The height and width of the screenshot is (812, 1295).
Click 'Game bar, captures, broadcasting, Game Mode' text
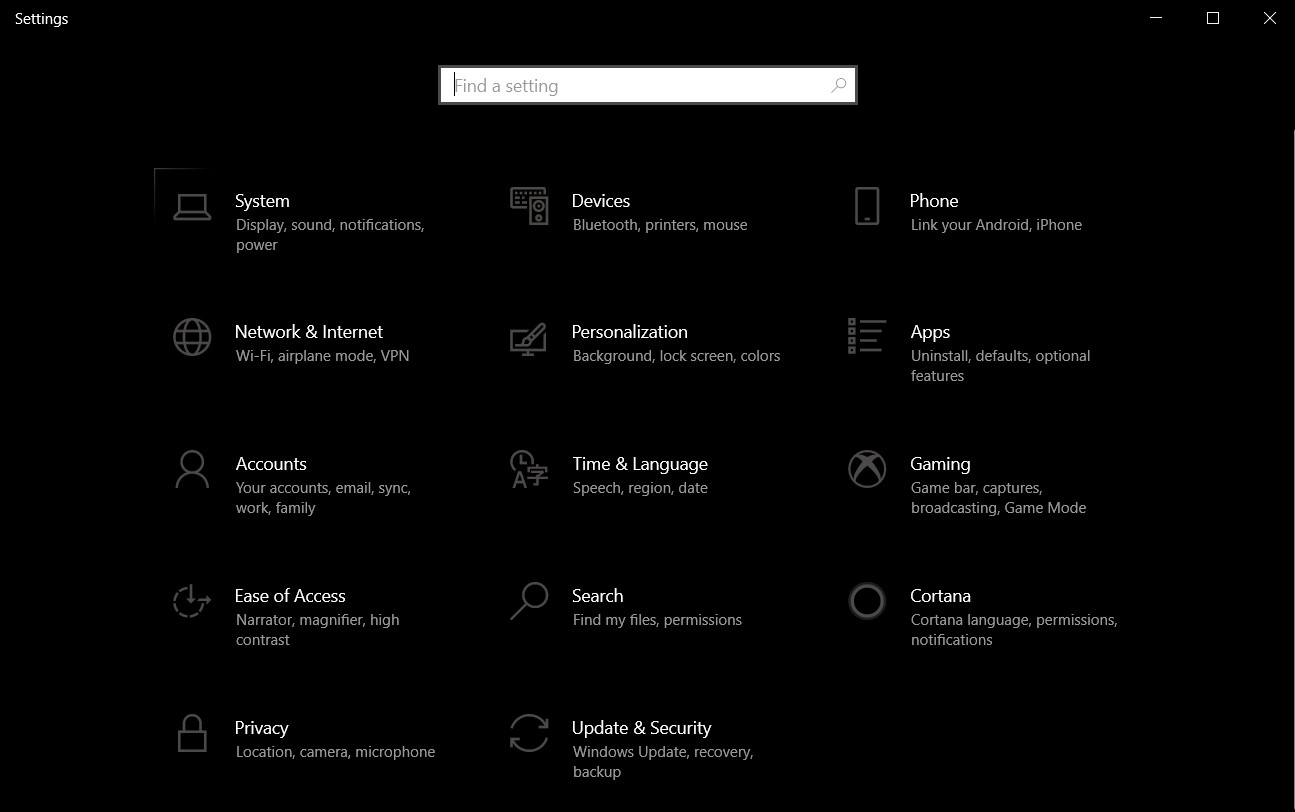(998, 498)
